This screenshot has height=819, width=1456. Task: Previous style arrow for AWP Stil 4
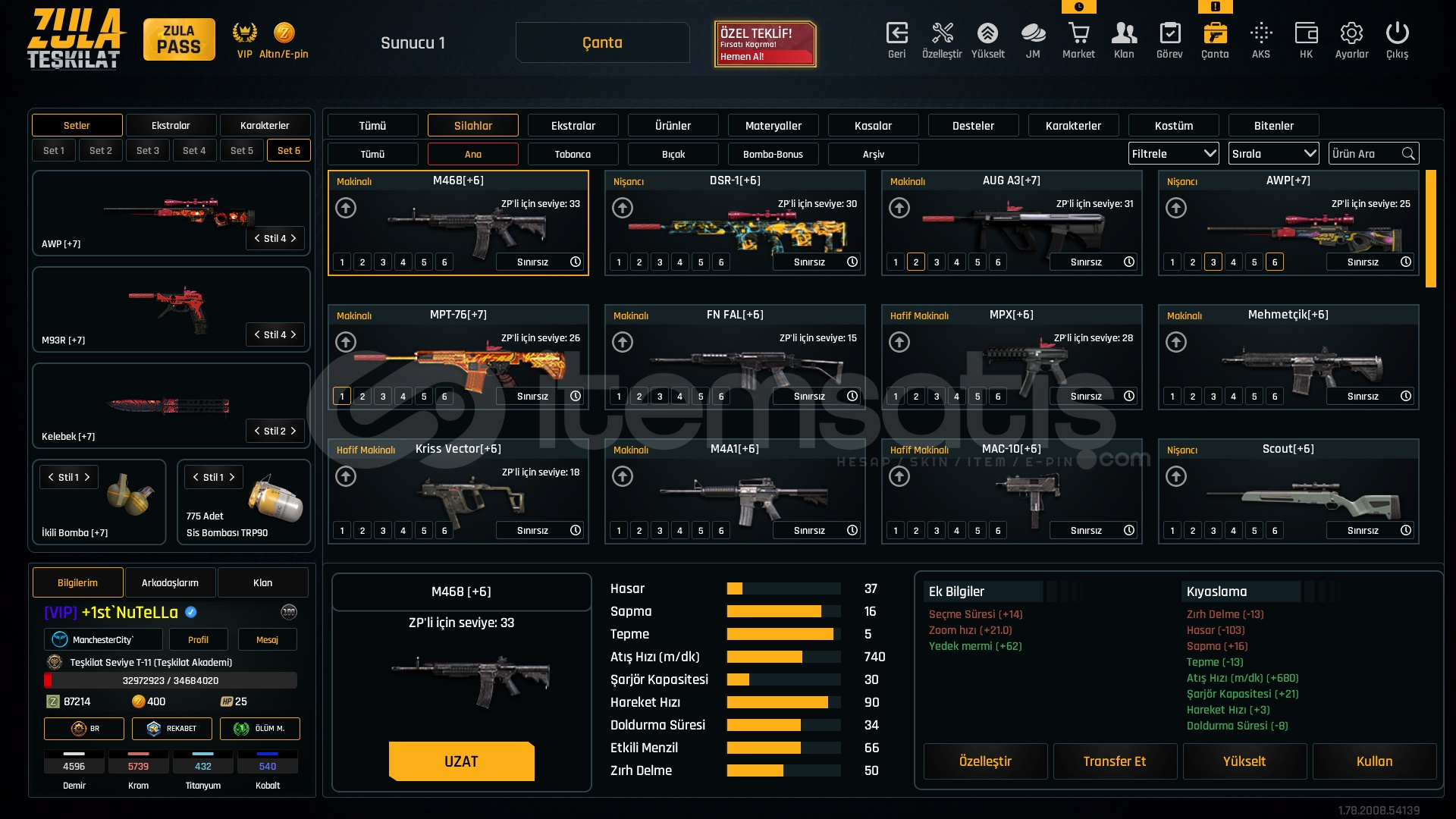tap(257, 238)
